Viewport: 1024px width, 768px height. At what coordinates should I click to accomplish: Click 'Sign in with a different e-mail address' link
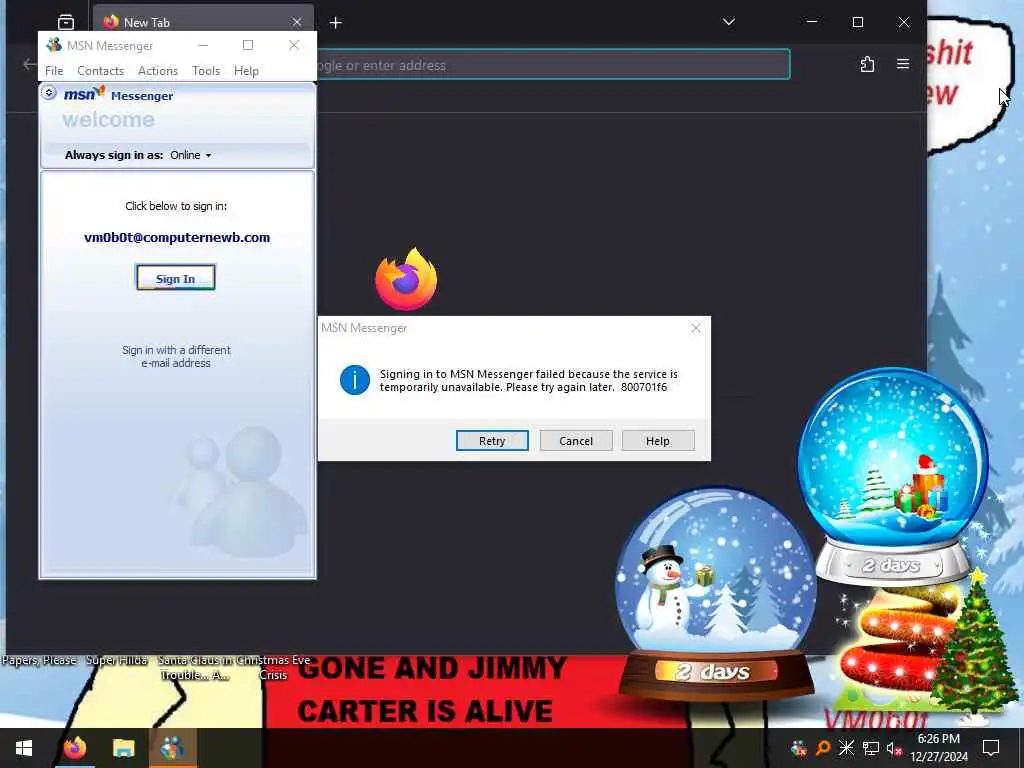point(176,357)
